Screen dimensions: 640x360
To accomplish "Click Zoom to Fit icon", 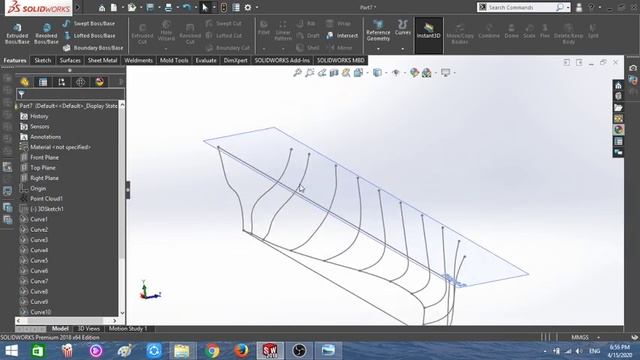I will point(298,73).
